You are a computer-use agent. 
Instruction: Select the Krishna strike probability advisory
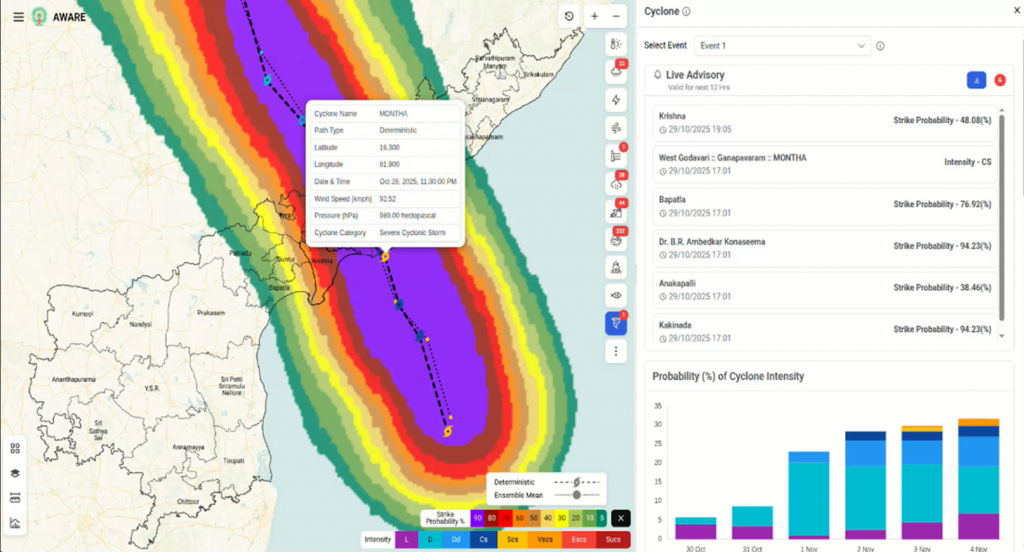pos(824,124)
